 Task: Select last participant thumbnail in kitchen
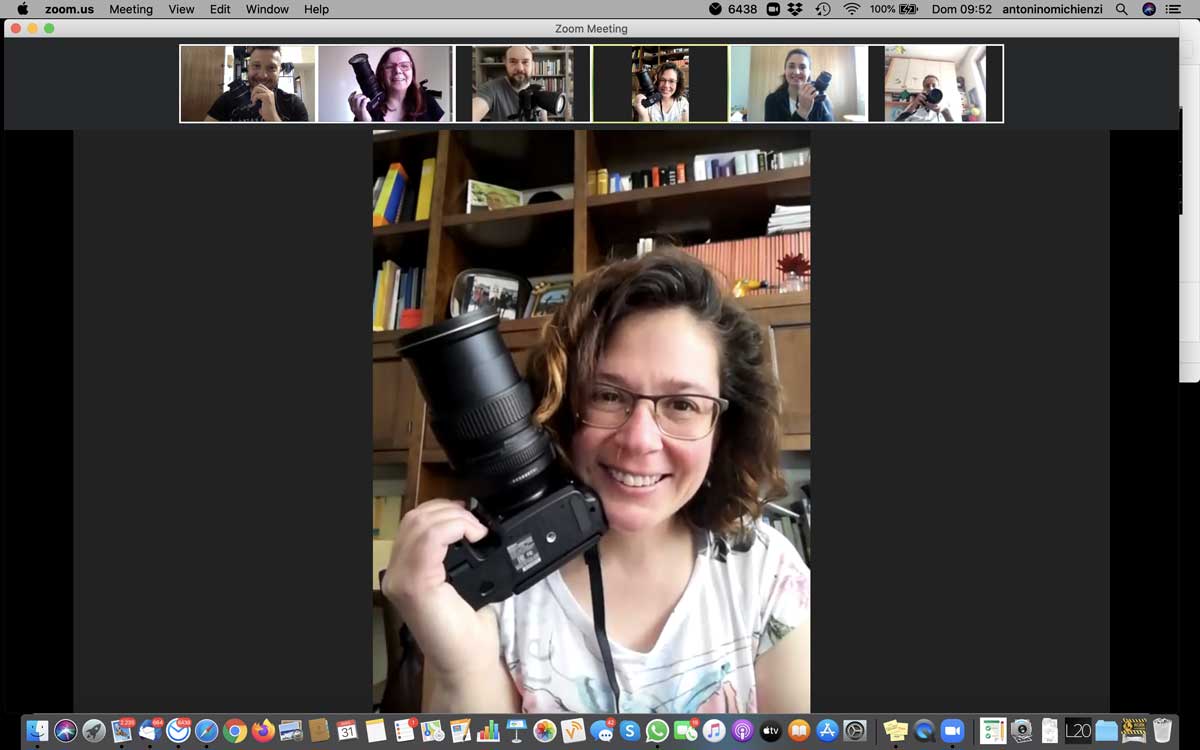tap(935, 84)
